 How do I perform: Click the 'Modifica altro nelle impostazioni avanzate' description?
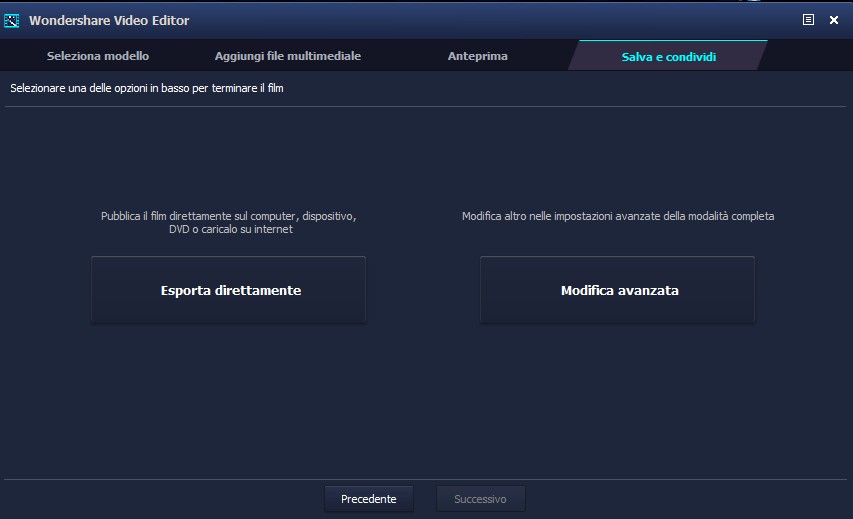point(618,216)
